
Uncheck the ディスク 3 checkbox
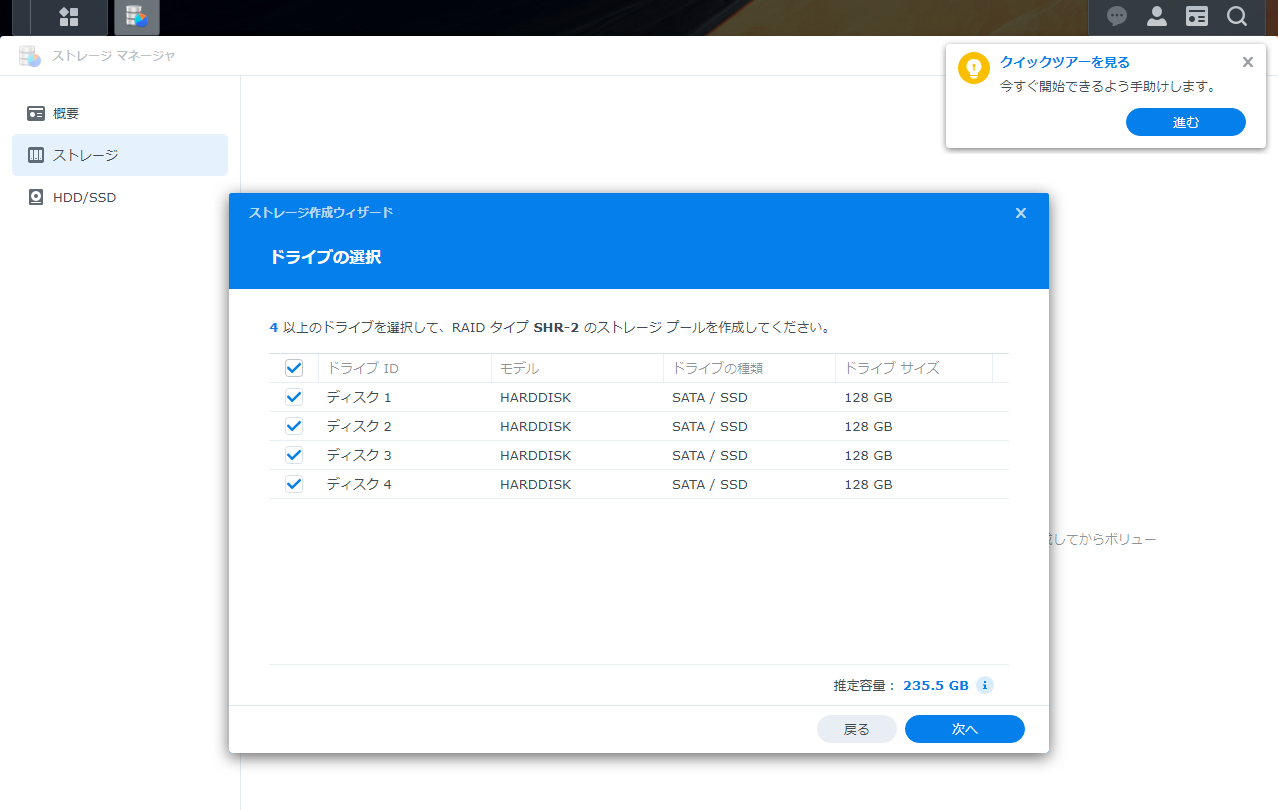click(294, 455)
